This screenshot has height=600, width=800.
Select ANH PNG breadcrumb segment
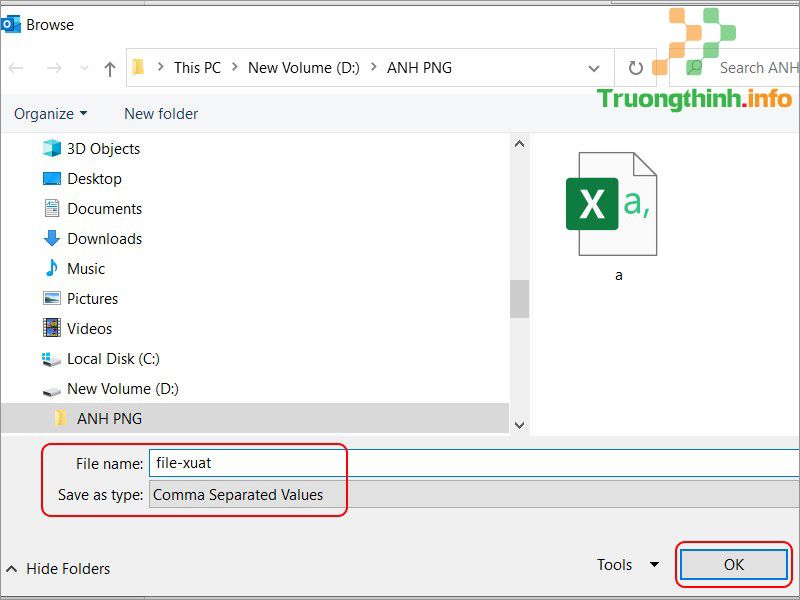419,68
